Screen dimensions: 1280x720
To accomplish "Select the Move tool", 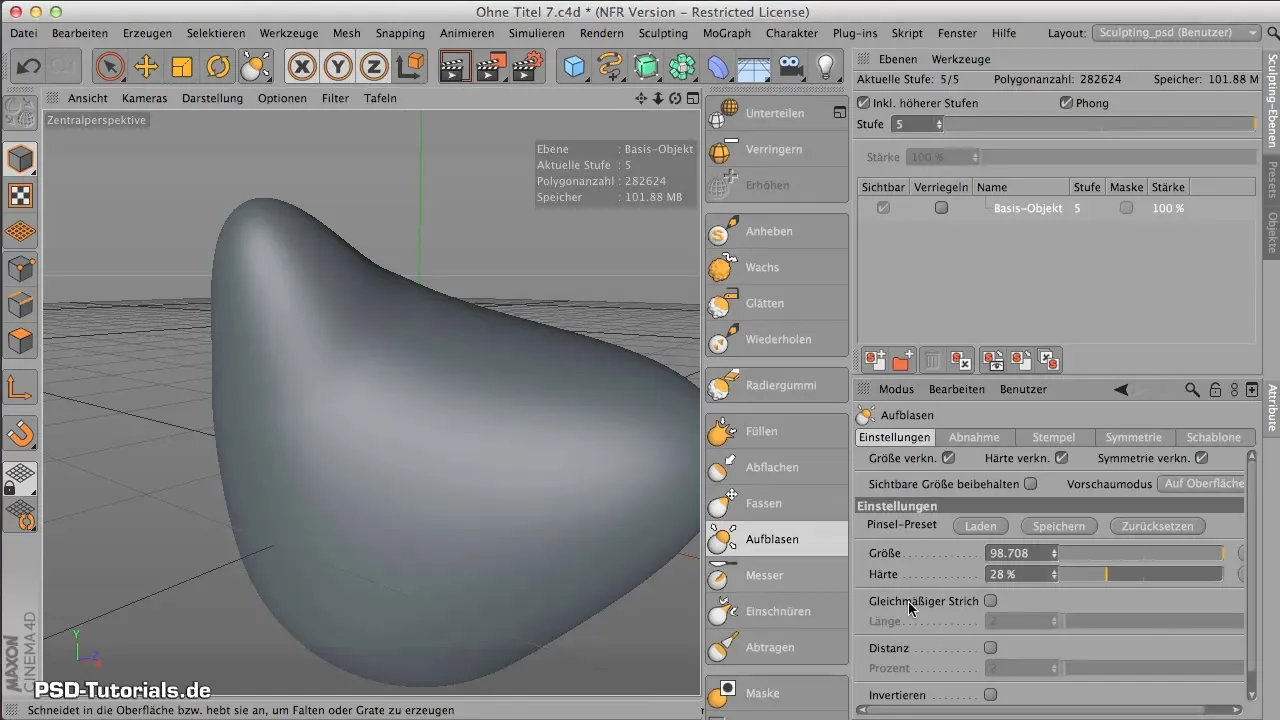I will coord(146,67).
